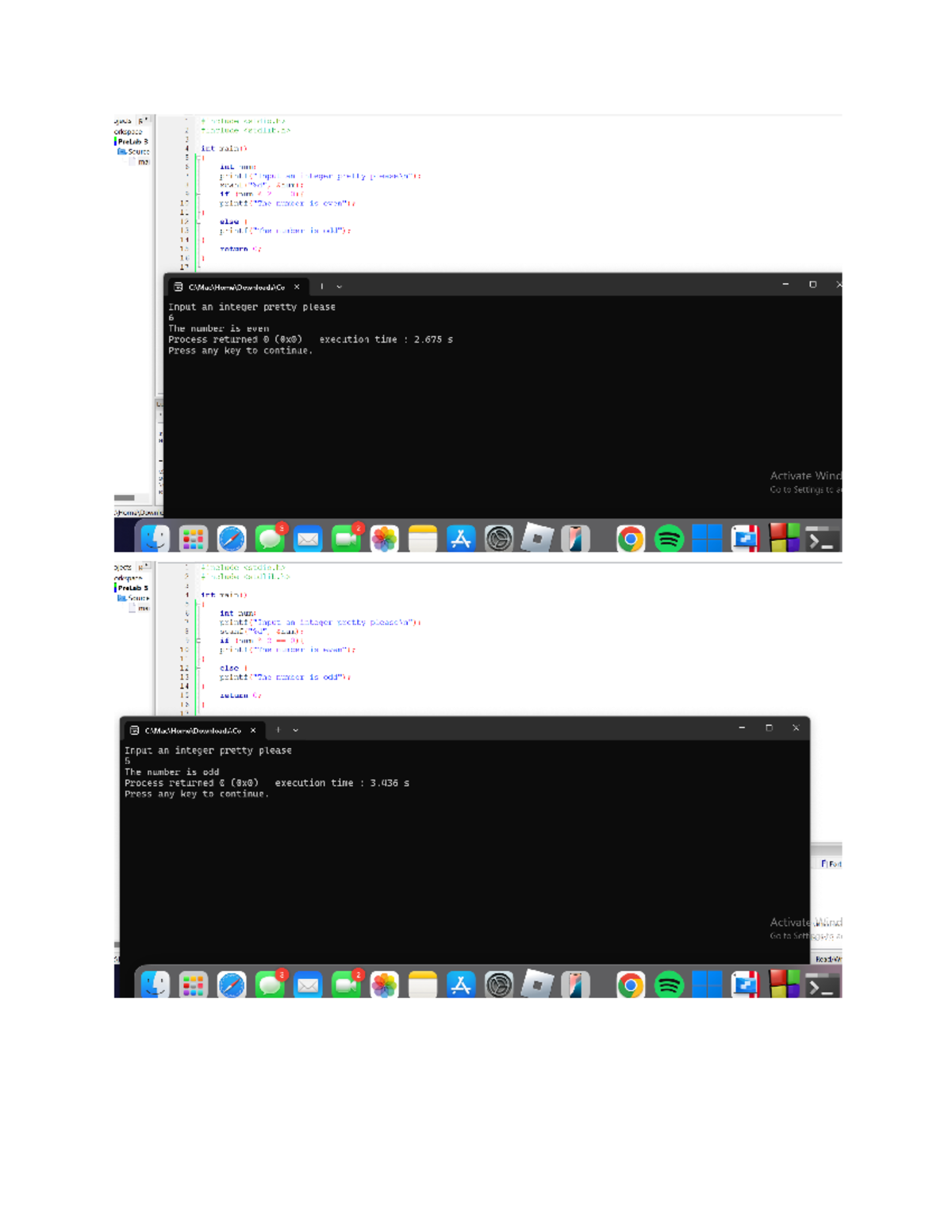Expand Sources folder in lower project tree
Viewport: 952px width, 1232px height.
[133, 598]
